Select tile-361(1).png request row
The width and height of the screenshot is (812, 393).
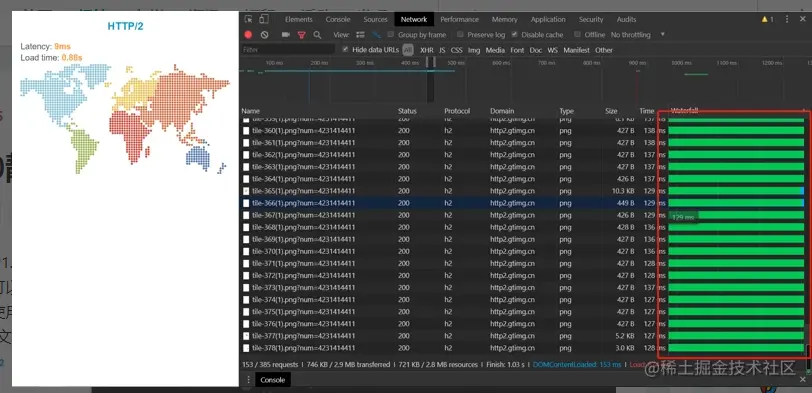523,142
